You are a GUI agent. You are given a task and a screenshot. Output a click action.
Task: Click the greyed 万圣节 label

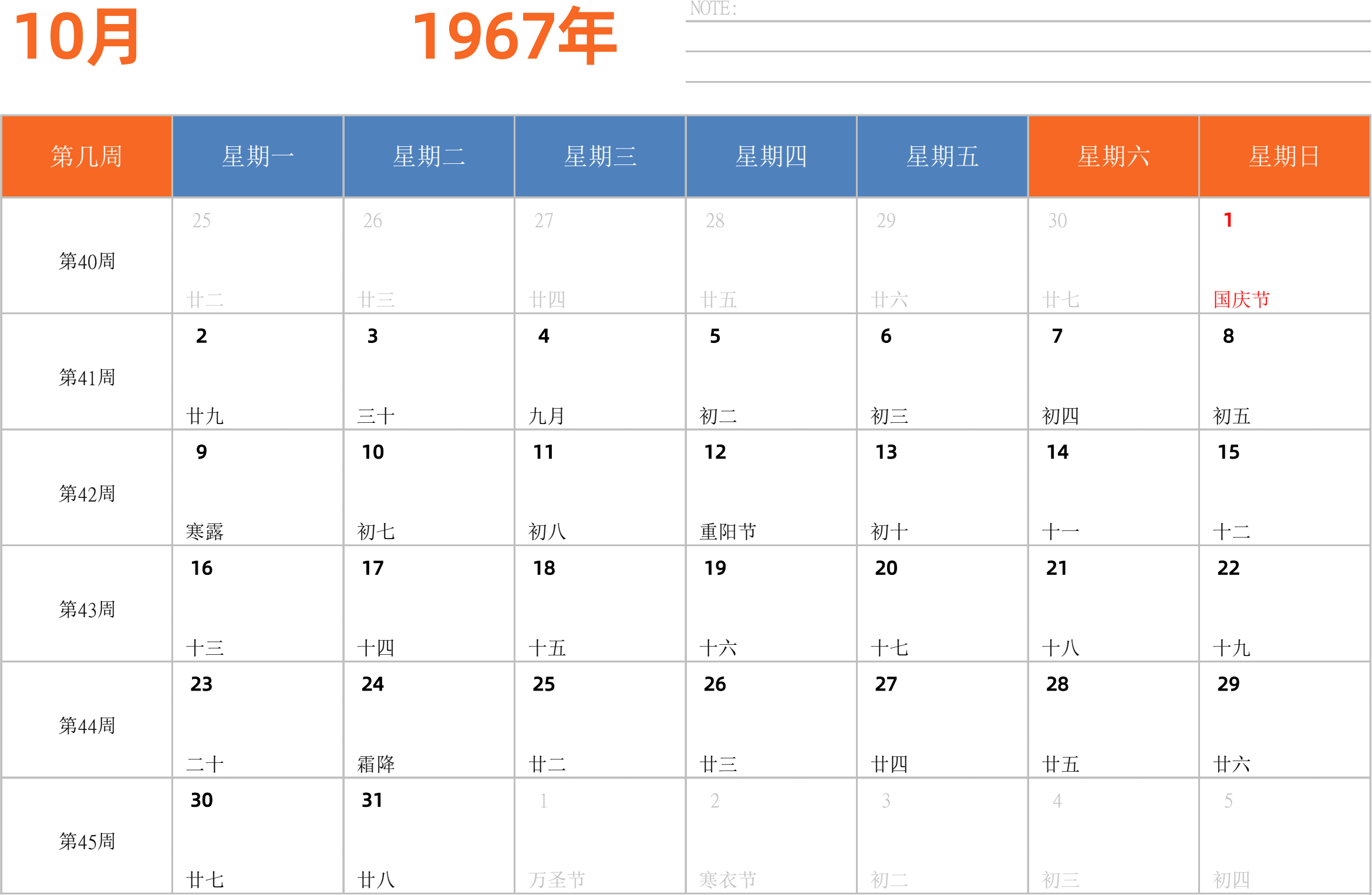[557, 880]
